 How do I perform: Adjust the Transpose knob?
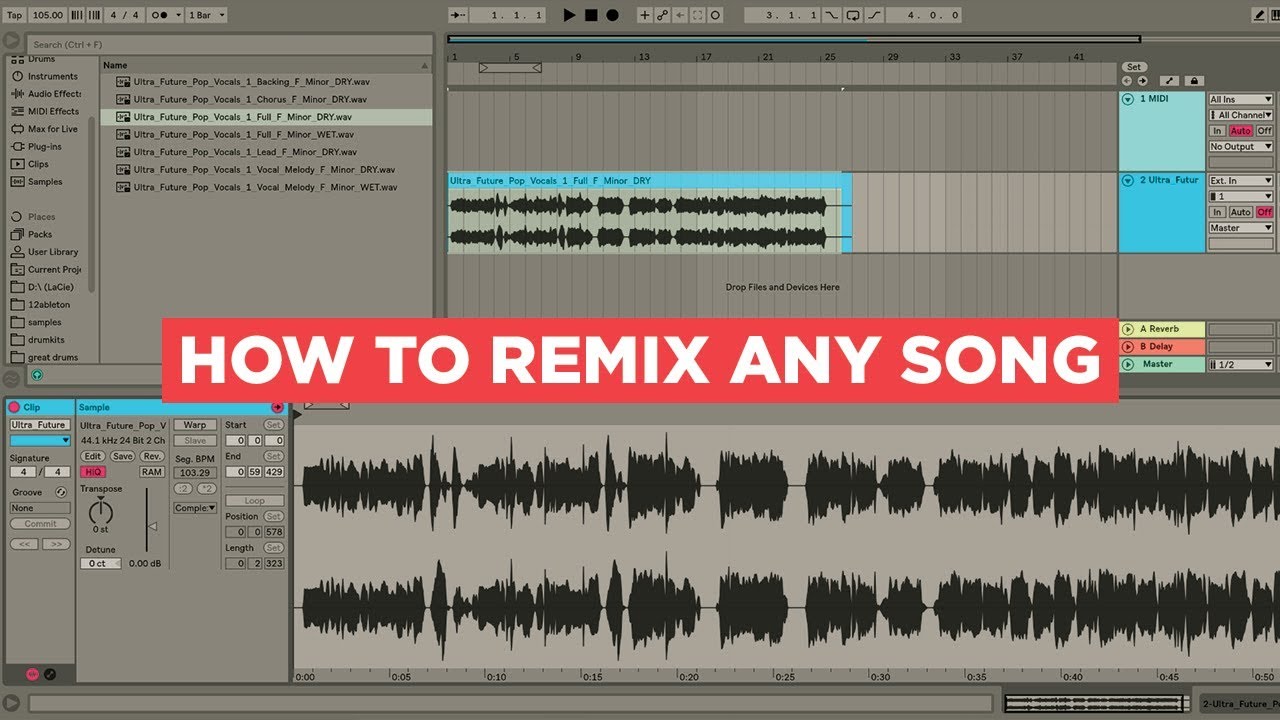pos(101,512)
